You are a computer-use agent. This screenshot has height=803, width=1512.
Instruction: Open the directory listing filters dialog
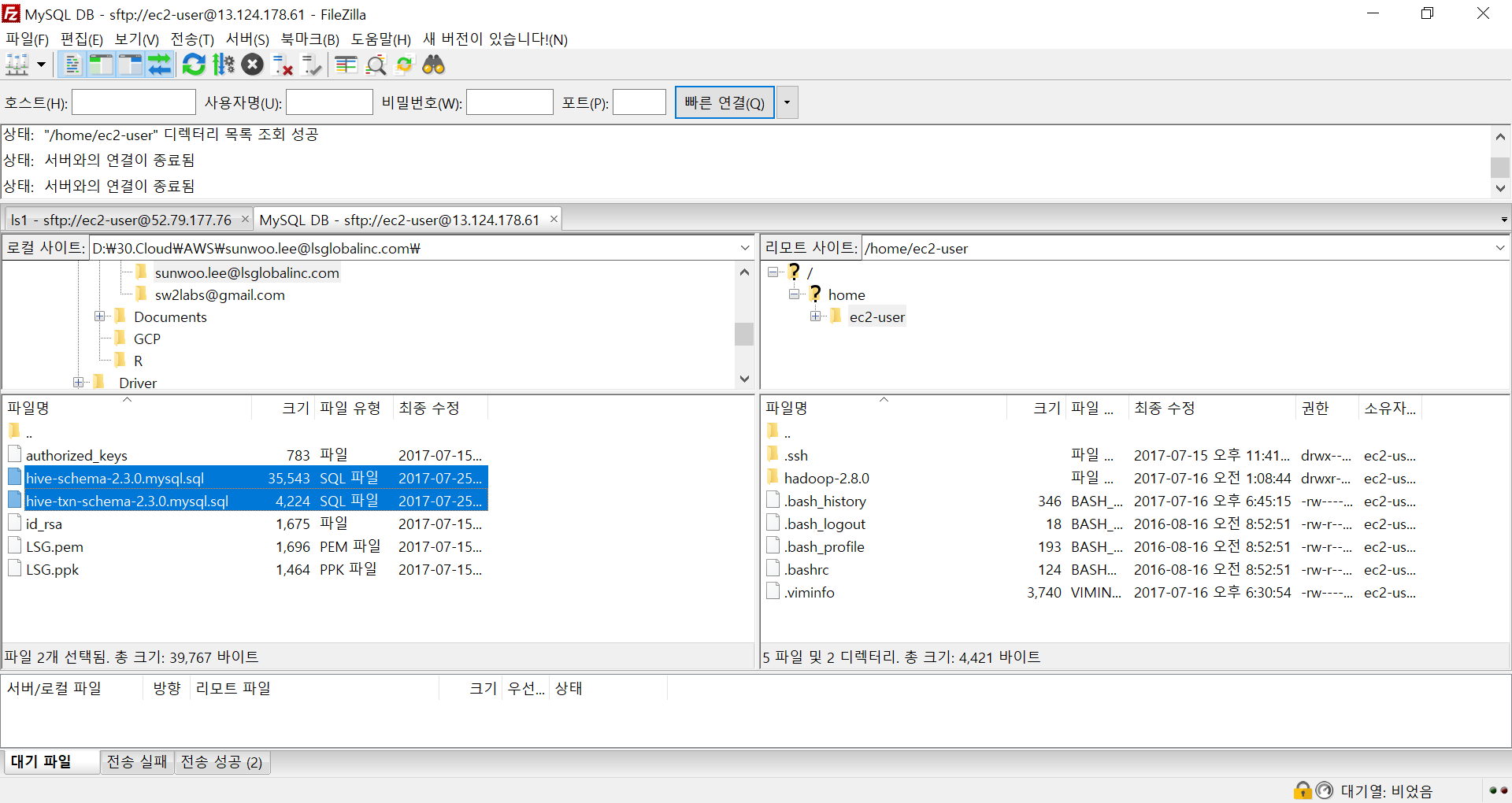pyautogui.click(x=346, y=65)
